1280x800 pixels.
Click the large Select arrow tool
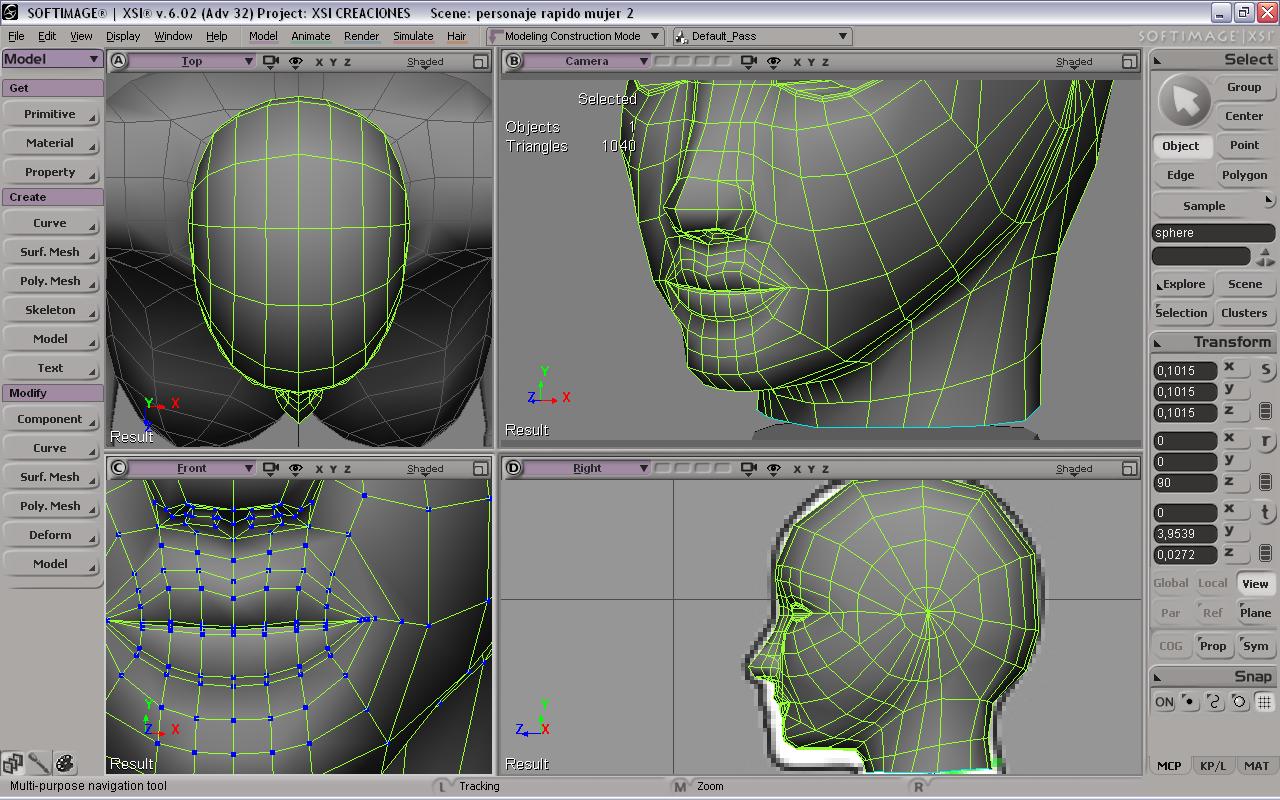1184,100
